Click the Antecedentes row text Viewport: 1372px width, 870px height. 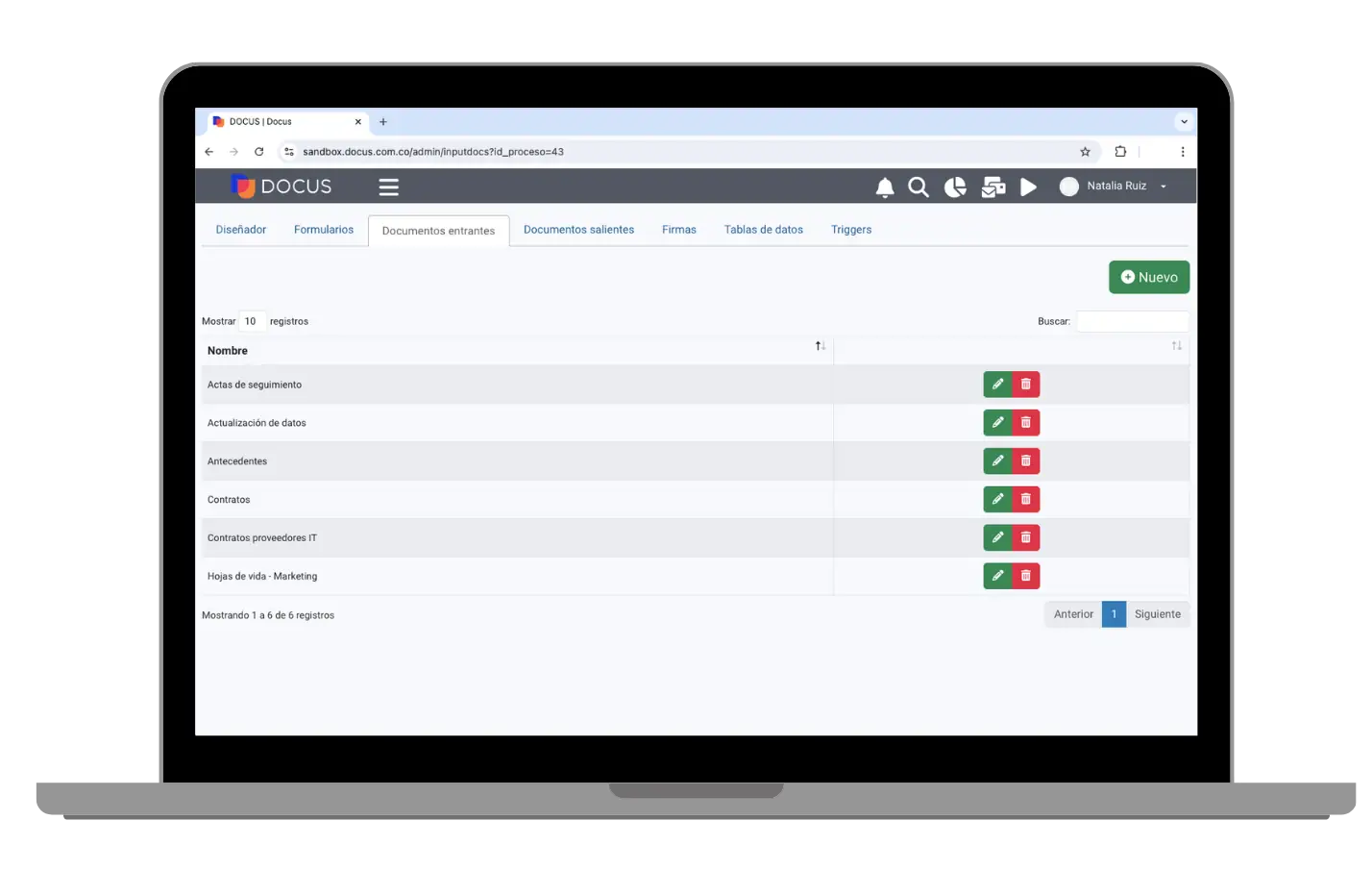[x=237, y=461]
